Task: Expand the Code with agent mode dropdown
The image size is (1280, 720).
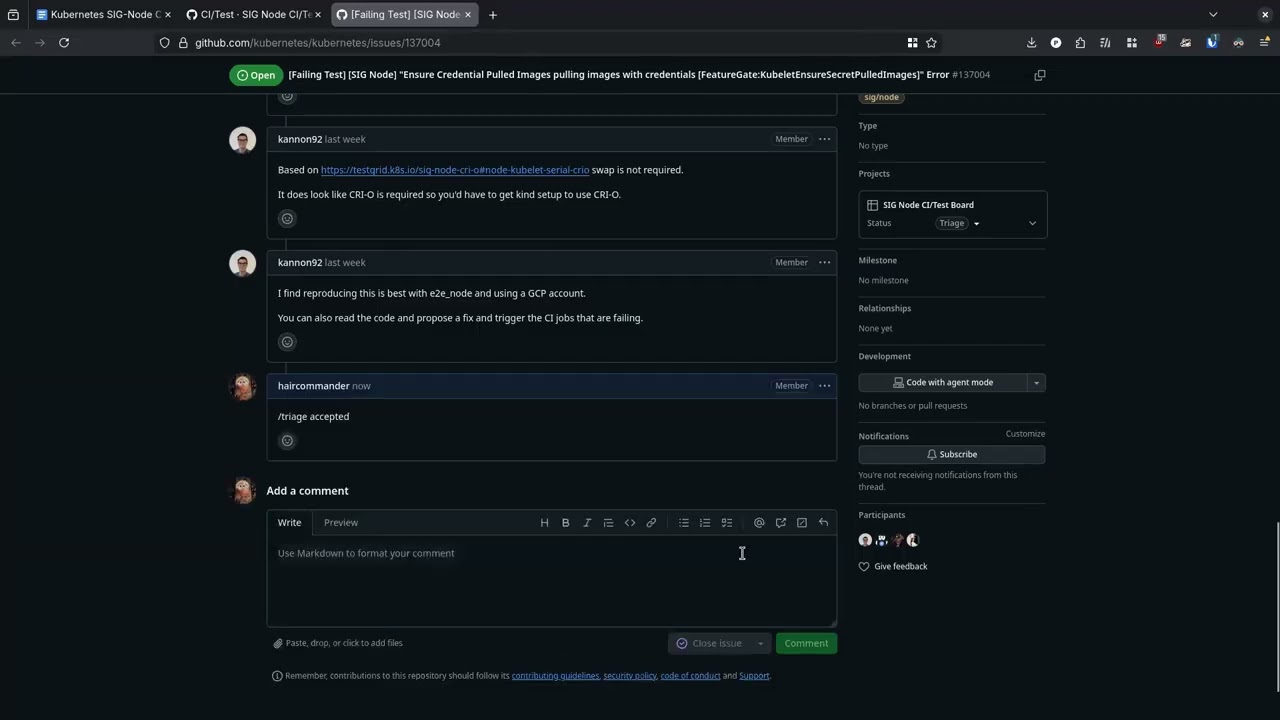Action: (1036, 383)
